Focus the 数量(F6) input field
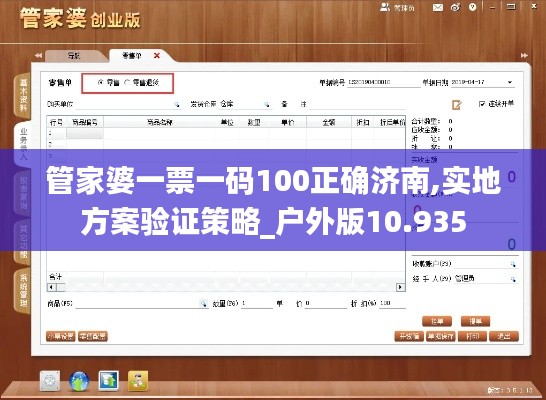Screen dimensions: 546x400 [x=257, y=304]
